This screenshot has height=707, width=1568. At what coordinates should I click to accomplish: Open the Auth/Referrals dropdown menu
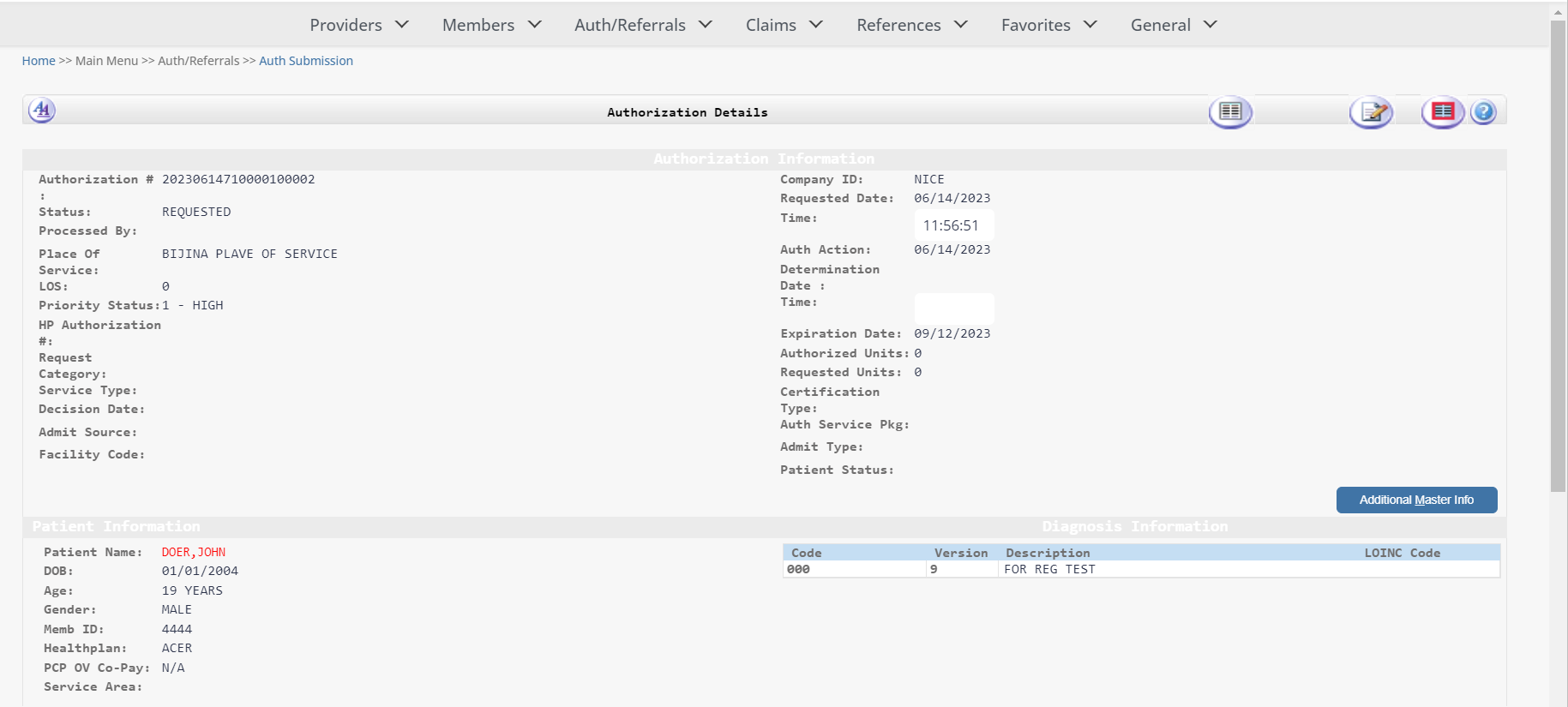coord(643,25)
